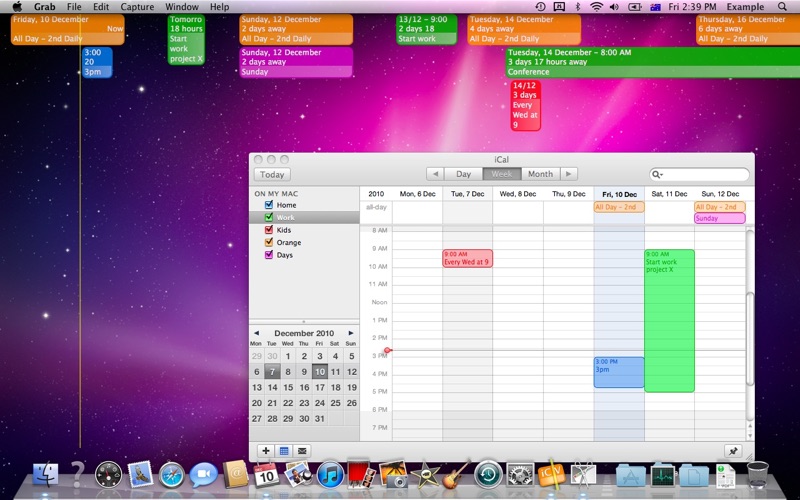Go to next week with the right arrow
The width and height of the screenshot is (800, 500).
[569, 174]
